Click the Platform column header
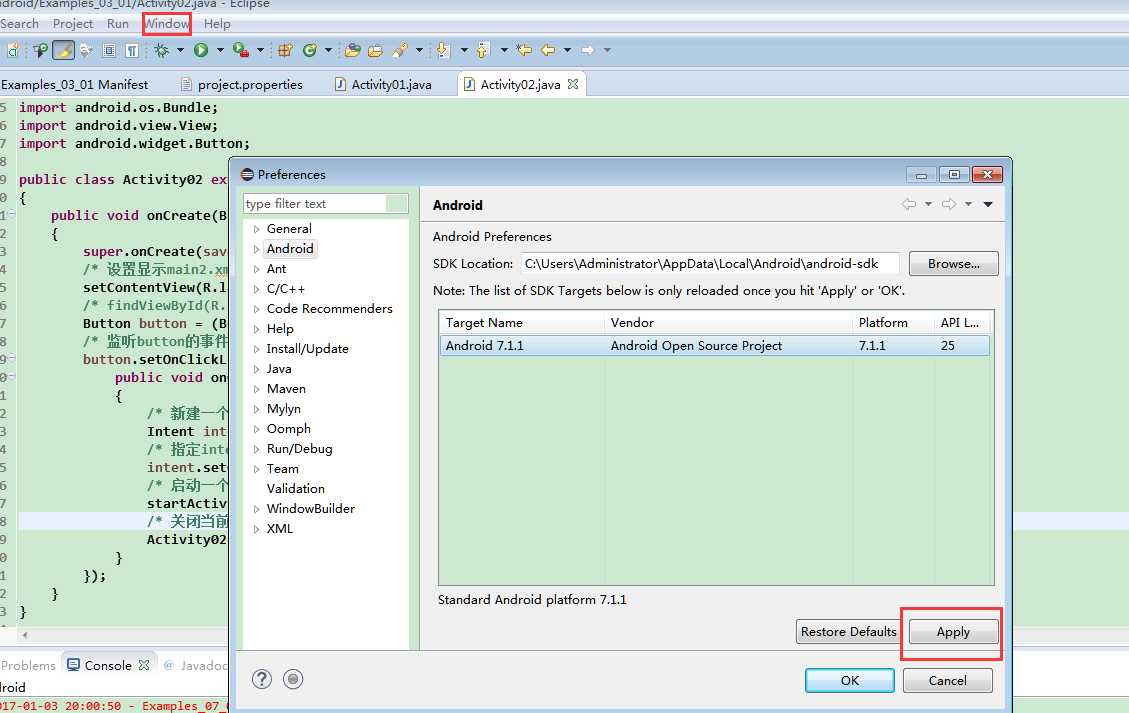The image size is (1129, 713). [894, 323]
